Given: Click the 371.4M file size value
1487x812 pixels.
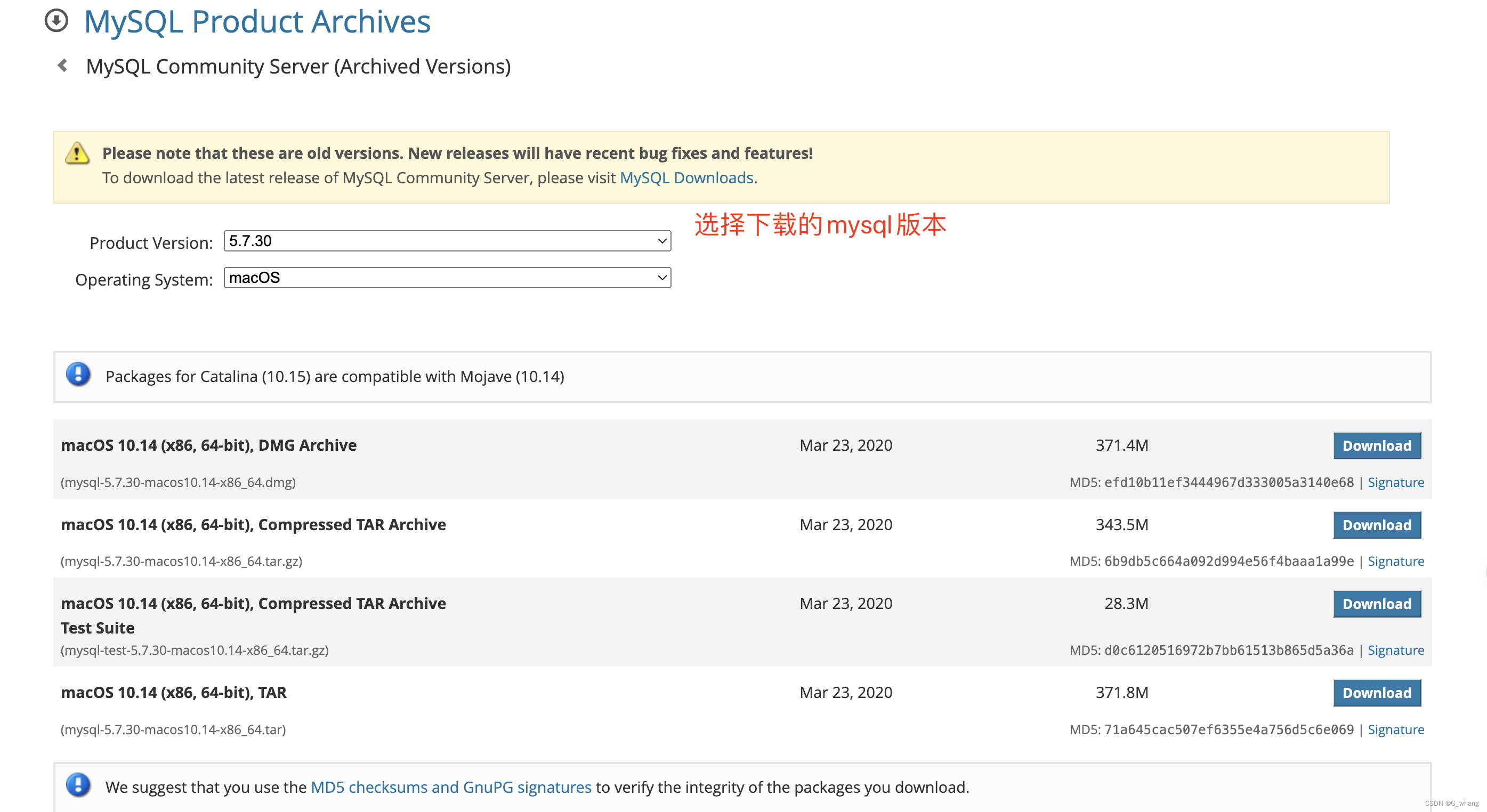Looking at the screenshot, I should [x=1121, y=445].
